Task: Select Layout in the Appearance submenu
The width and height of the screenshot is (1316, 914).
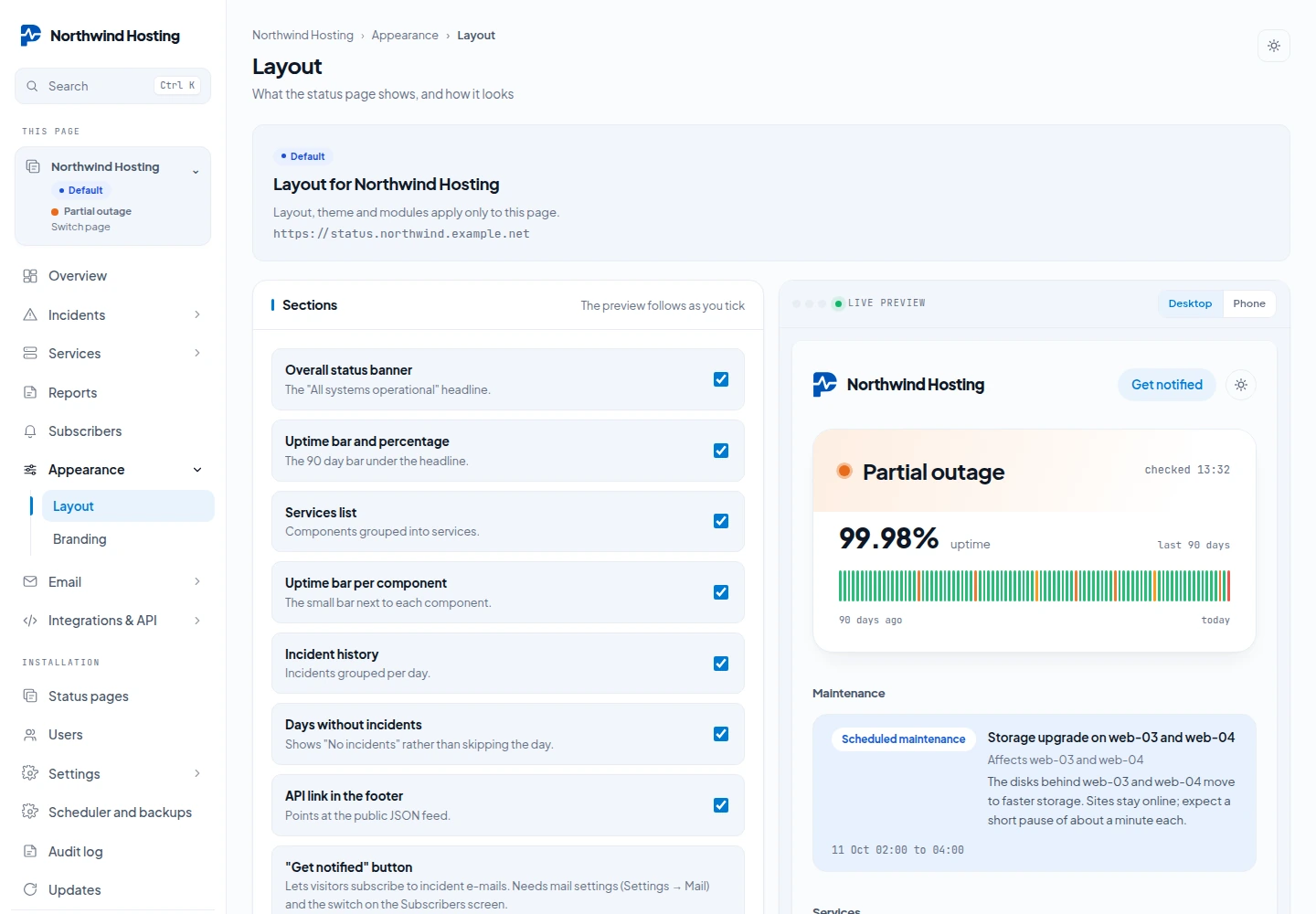Action: coord(128,506)
